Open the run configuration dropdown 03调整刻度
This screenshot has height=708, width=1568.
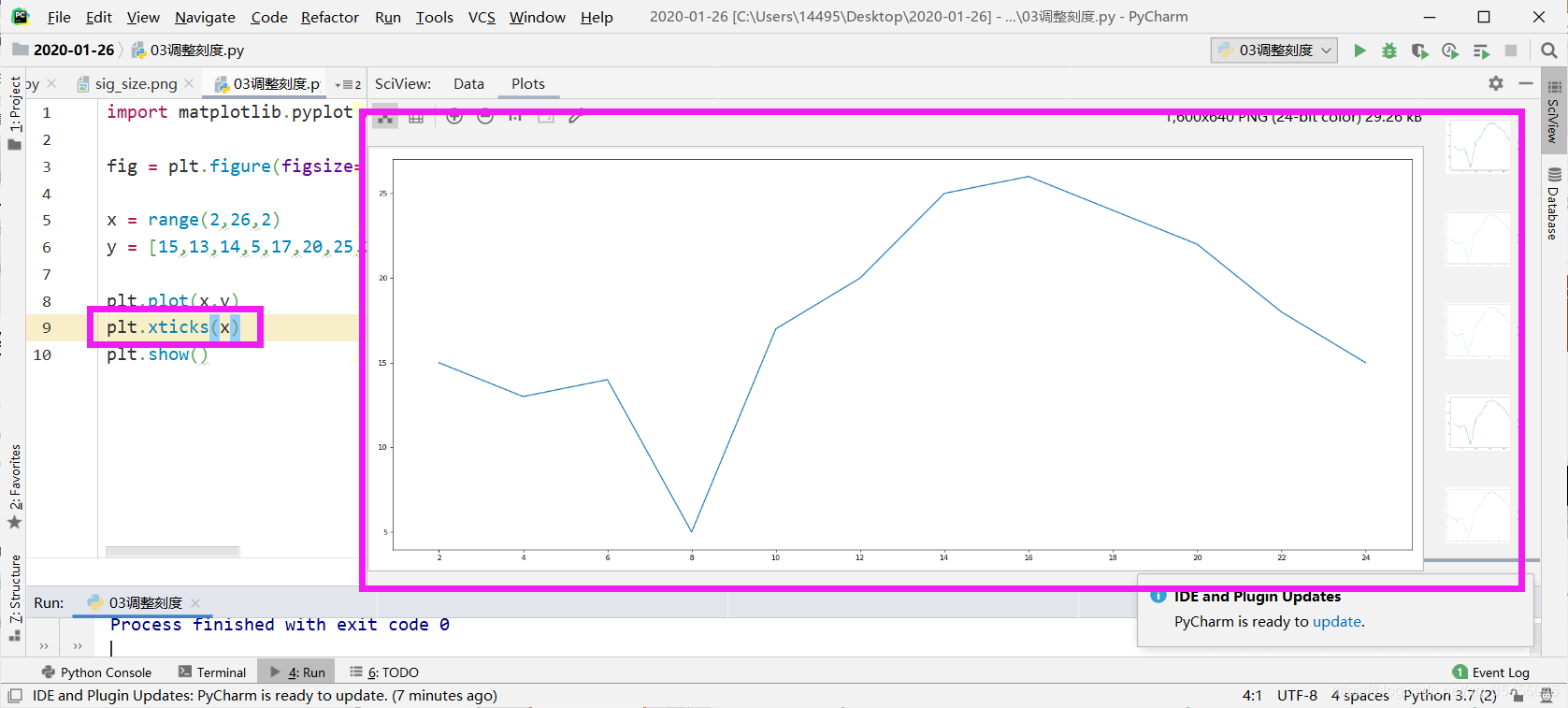pos(1274,51)
